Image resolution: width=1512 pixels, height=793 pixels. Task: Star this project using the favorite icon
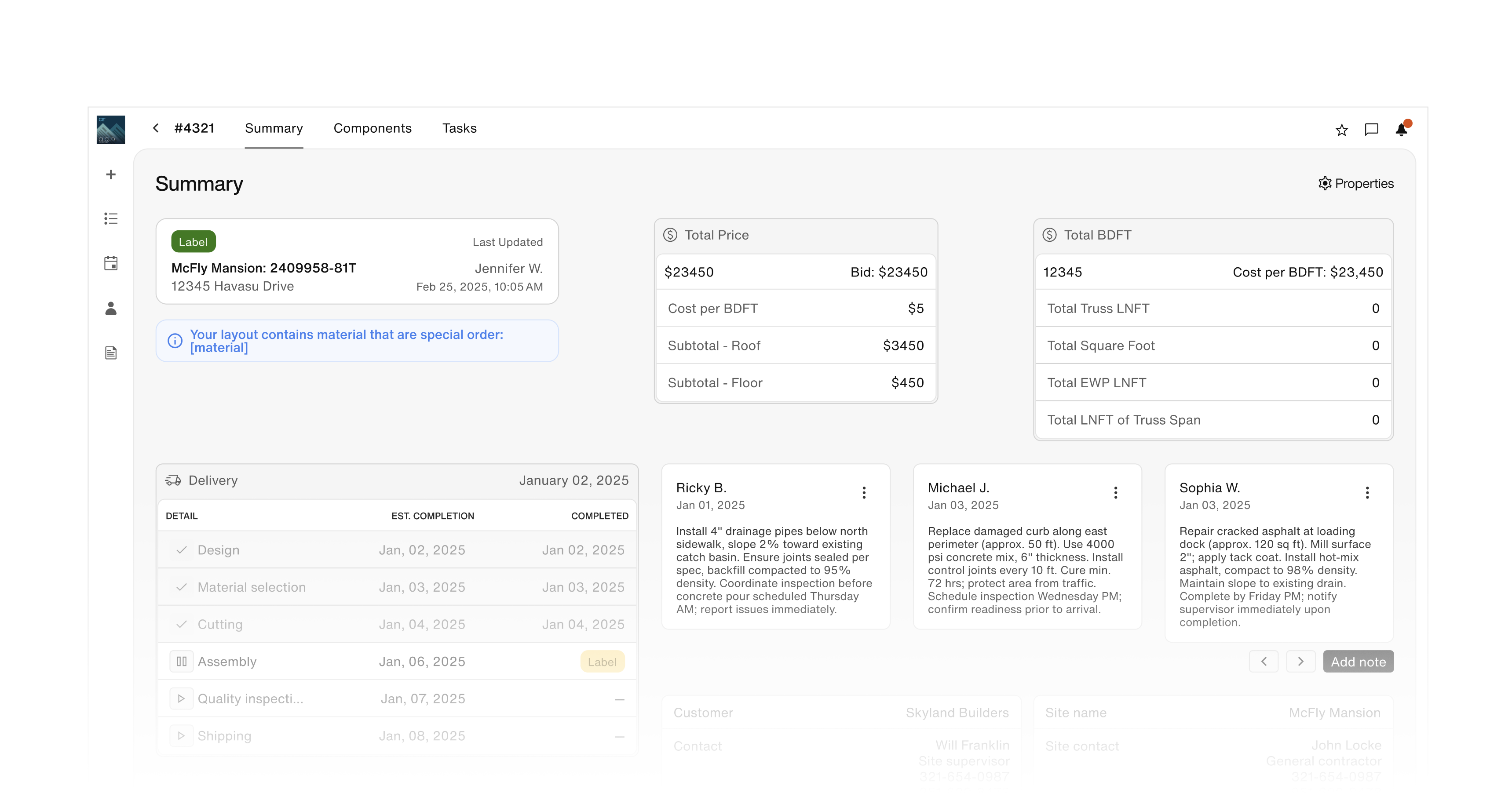tap(1341, 129)
